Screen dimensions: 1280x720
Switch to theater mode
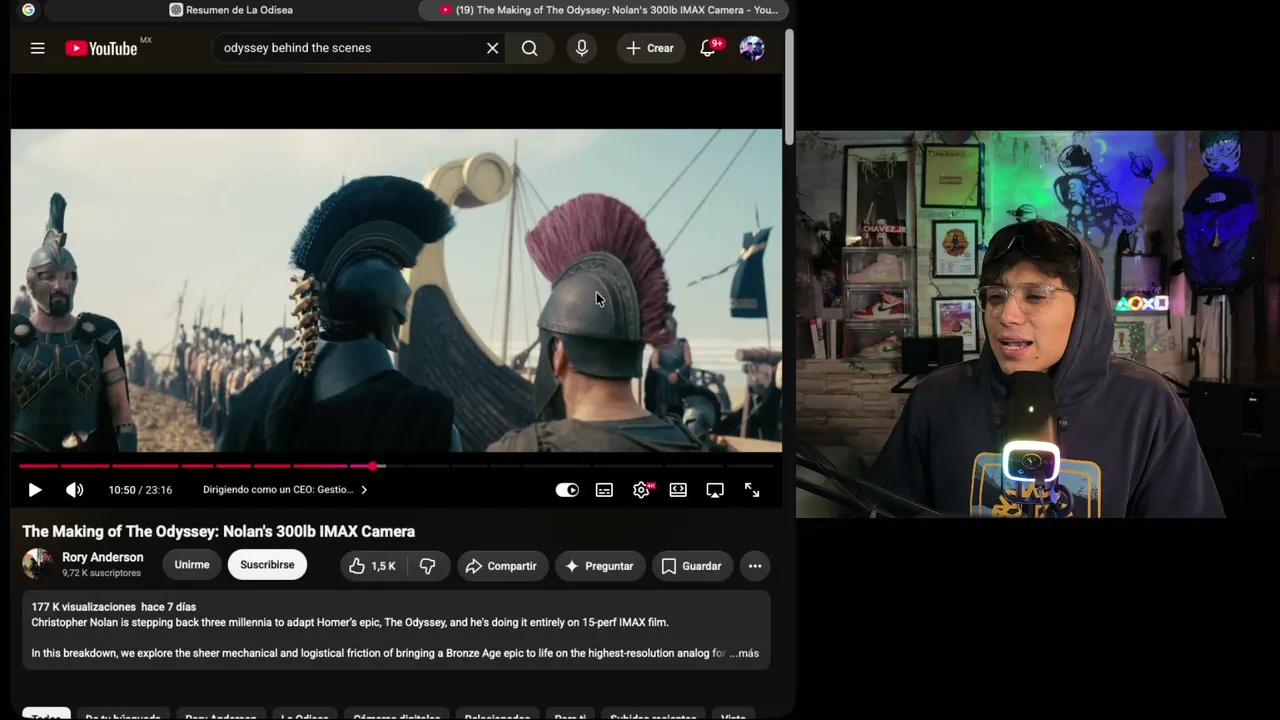click(x=678, y=490)
